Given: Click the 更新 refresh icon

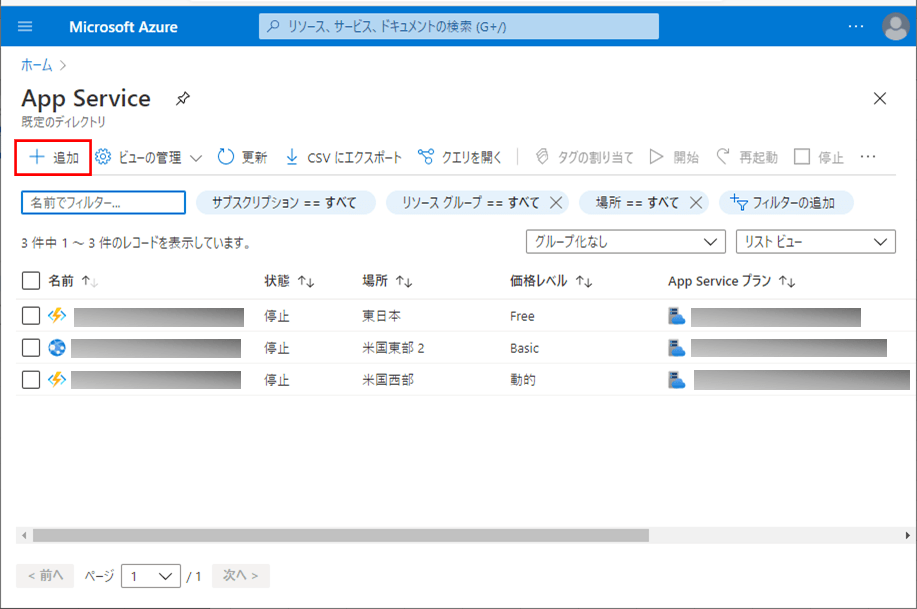Looking at the screenshot, I should tap(226, 157).
